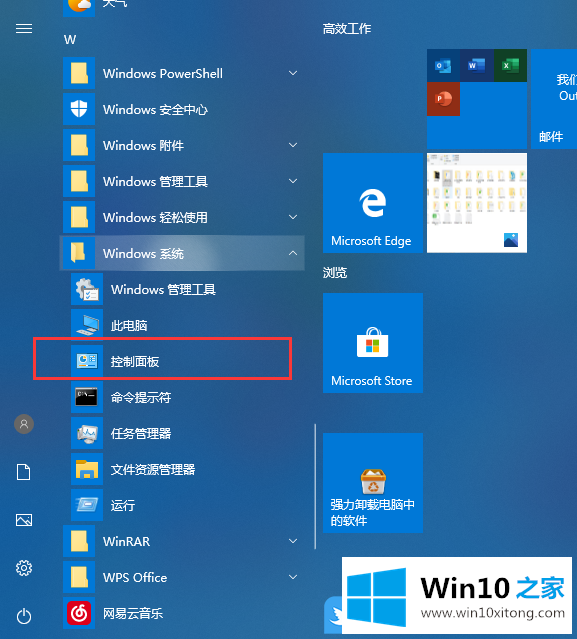Expand Windows 附件 chevron
This screenshot has height=639, width=577.
click(293, 145)
